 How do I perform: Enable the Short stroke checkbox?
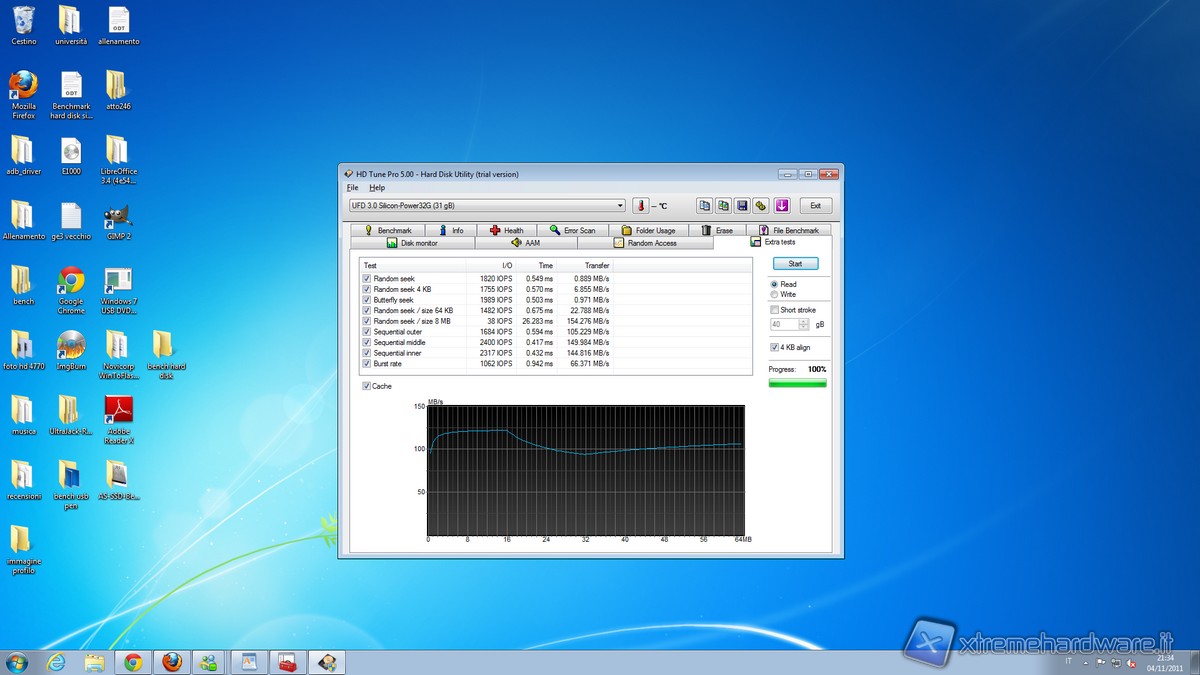click(775, 310)
